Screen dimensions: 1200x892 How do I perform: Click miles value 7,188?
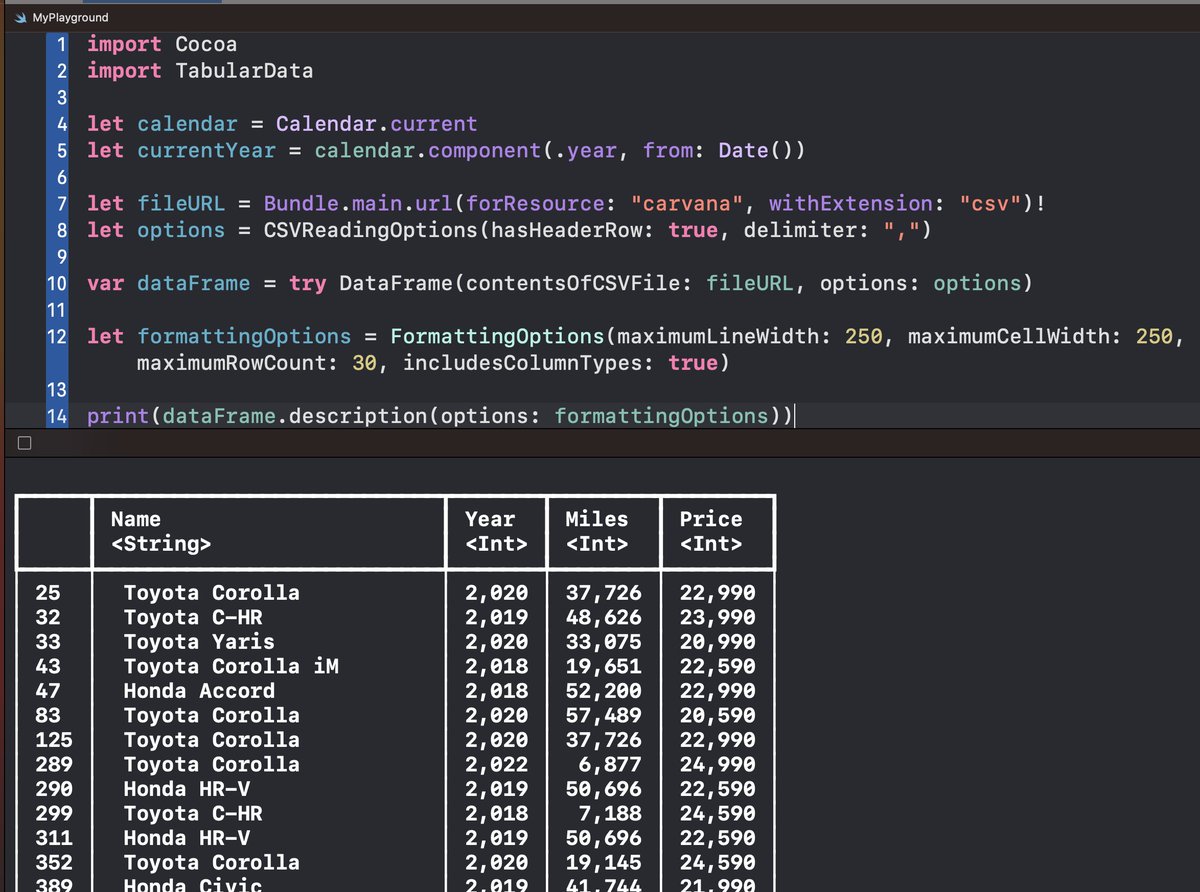pos(609,813)
